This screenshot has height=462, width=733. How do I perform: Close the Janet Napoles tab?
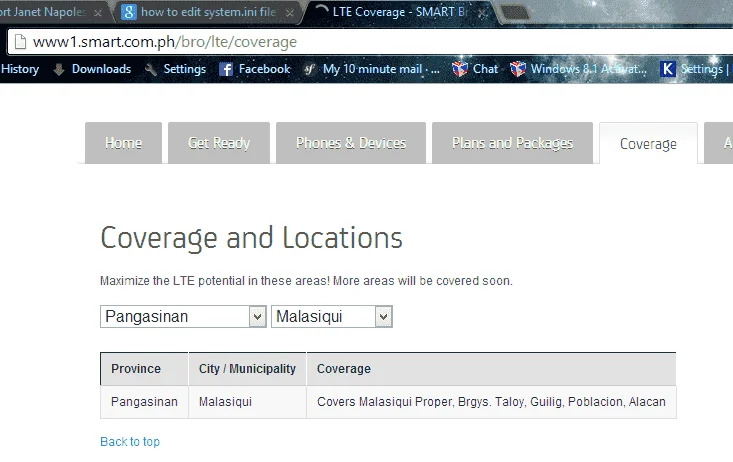coord(98,13)
